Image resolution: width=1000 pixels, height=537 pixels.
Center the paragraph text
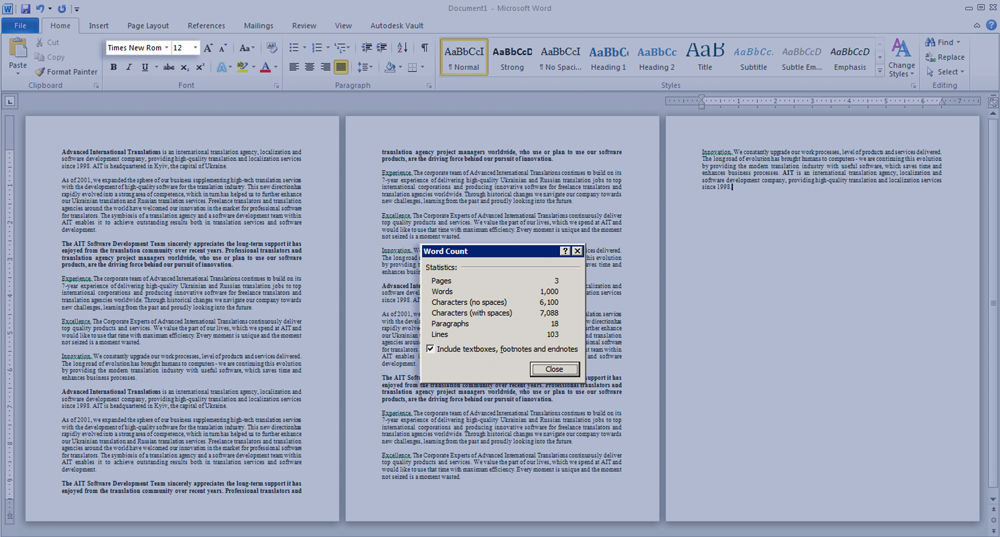(x=309, y=67)
